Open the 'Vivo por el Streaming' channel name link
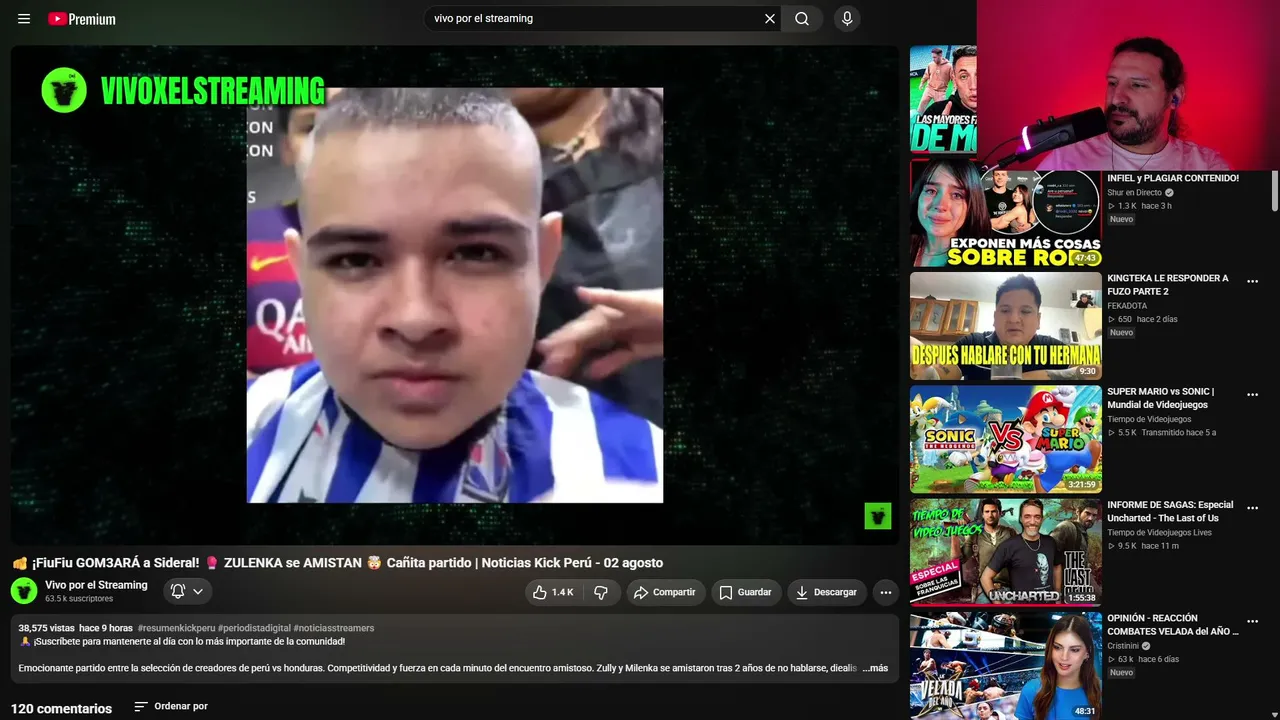Image resolution: width=1280 pixels, height=720 pixels. pyautogui.click(x=96, y=585)
